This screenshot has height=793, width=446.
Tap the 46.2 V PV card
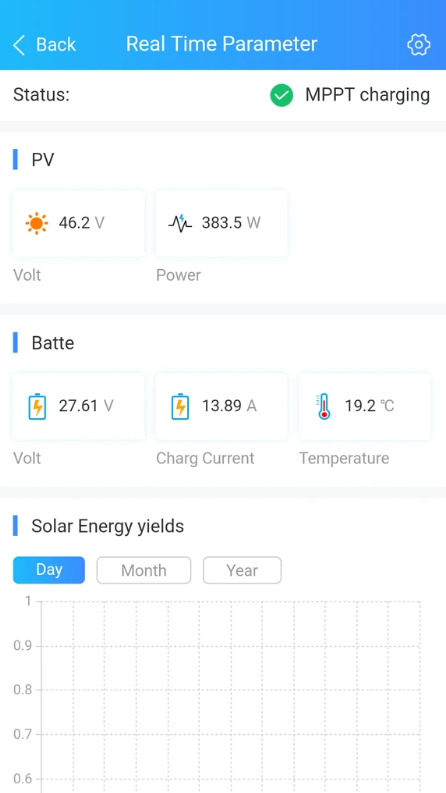coord(79,224)
